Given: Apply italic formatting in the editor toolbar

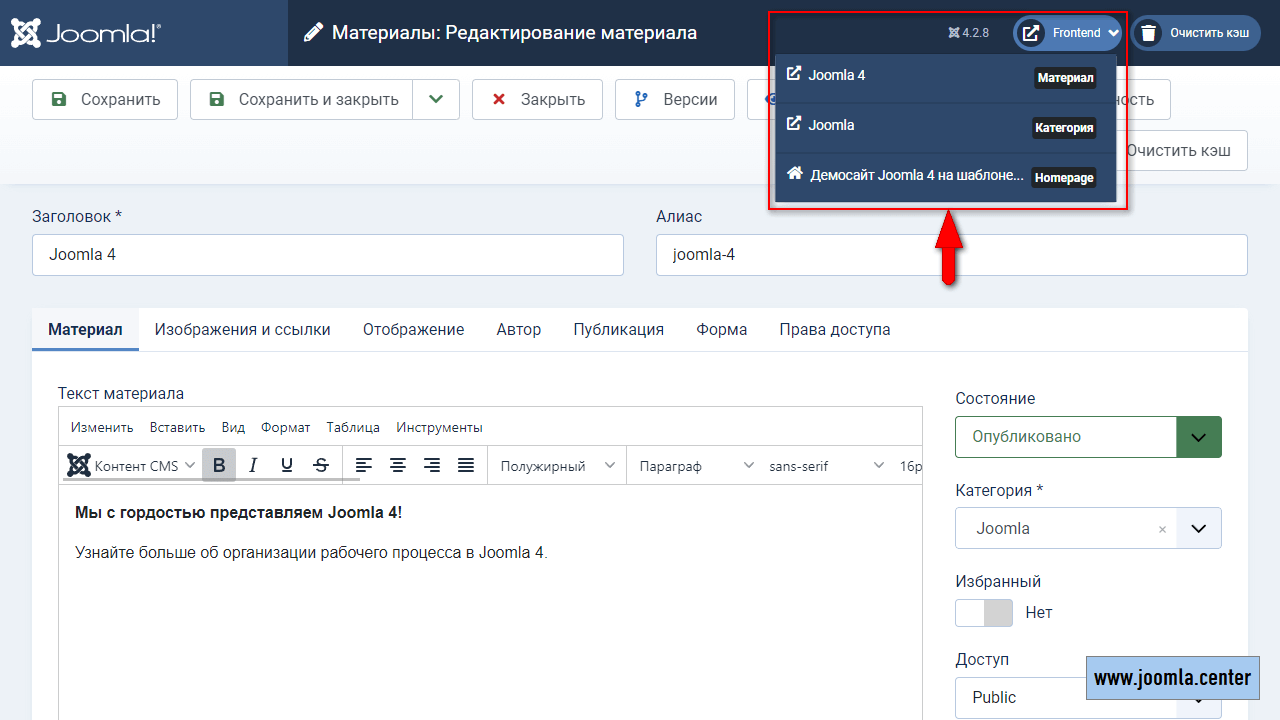Looking at the screenshot, I should click(x=253, y=465).
